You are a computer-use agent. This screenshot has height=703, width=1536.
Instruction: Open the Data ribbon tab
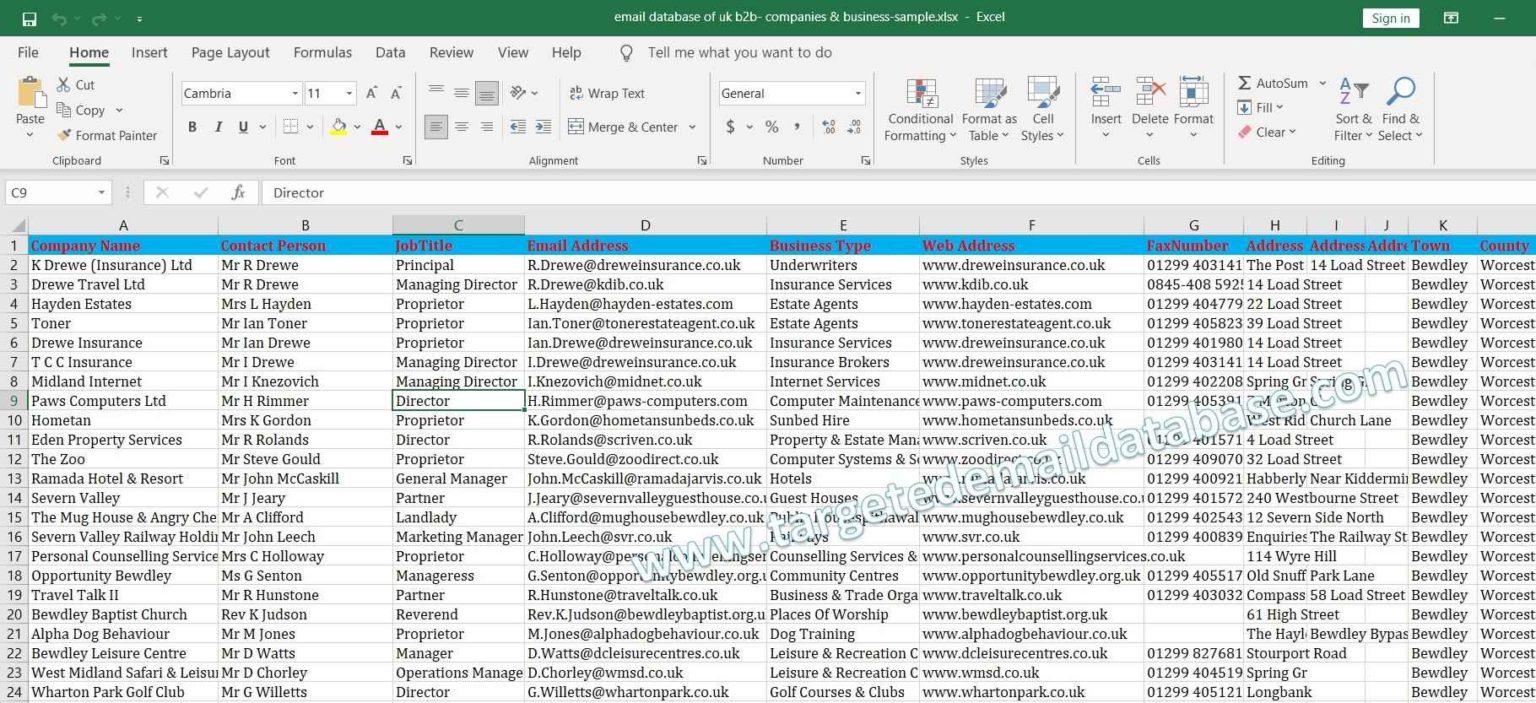pyautogui.click(x=390, y=52)
